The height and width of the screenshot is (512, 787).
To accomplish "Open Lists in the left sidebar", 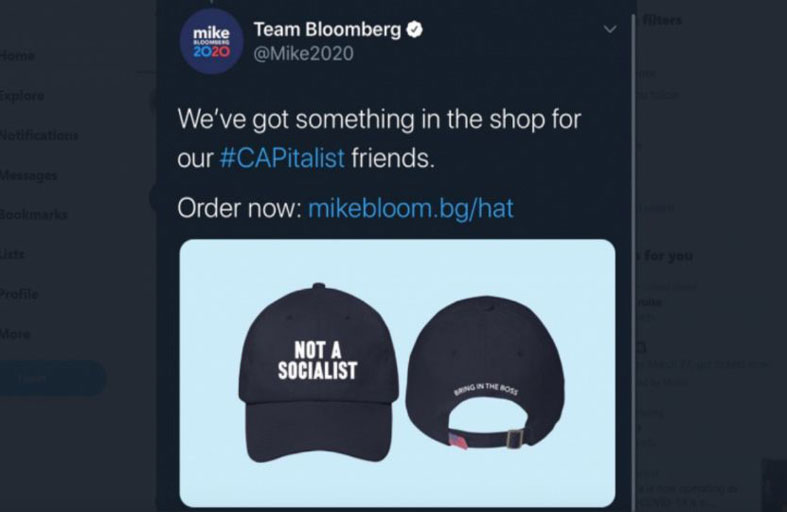I will click(x=13, y=254).
